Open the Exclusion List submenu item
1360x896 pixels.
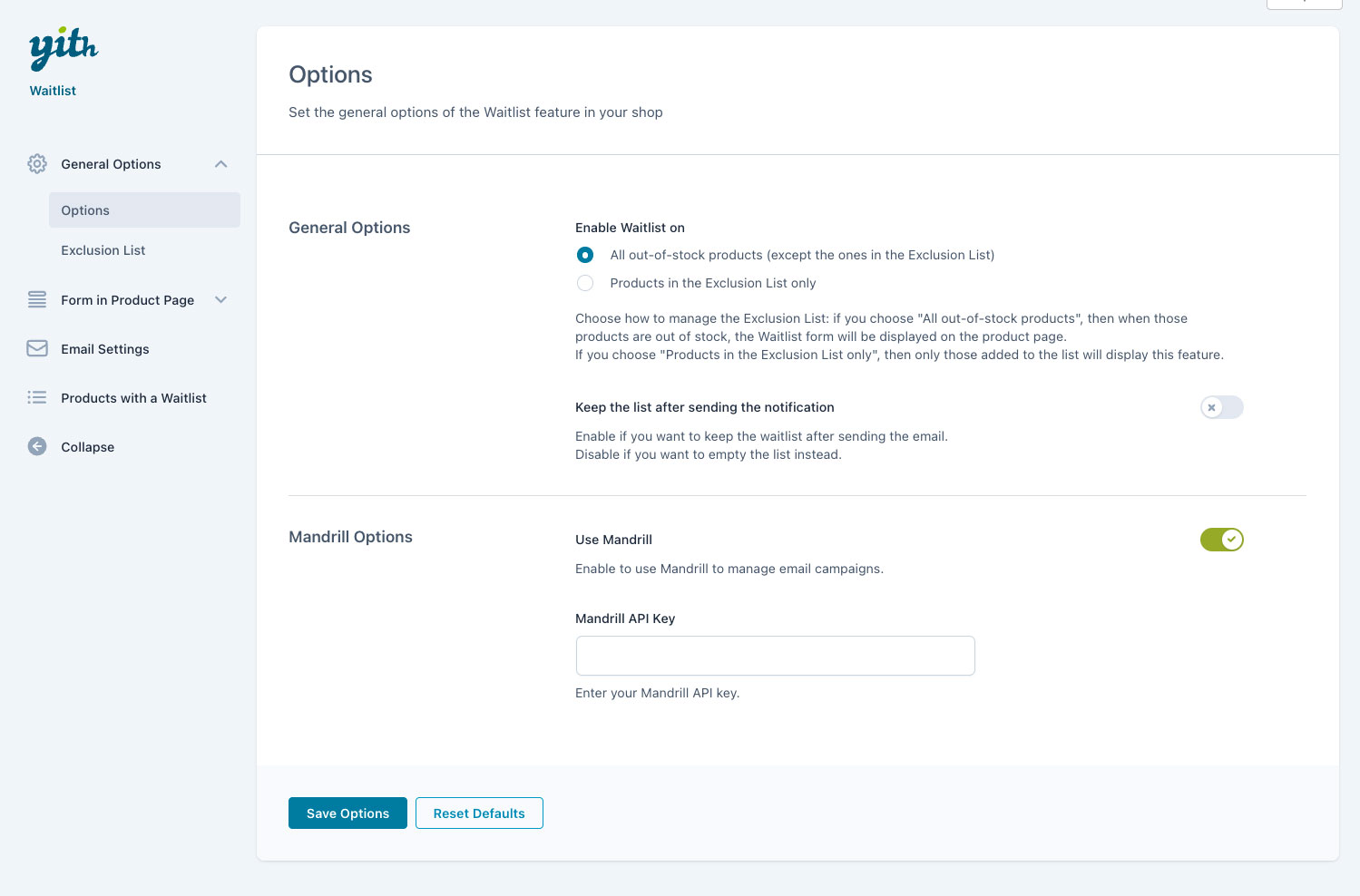(103, 250)
